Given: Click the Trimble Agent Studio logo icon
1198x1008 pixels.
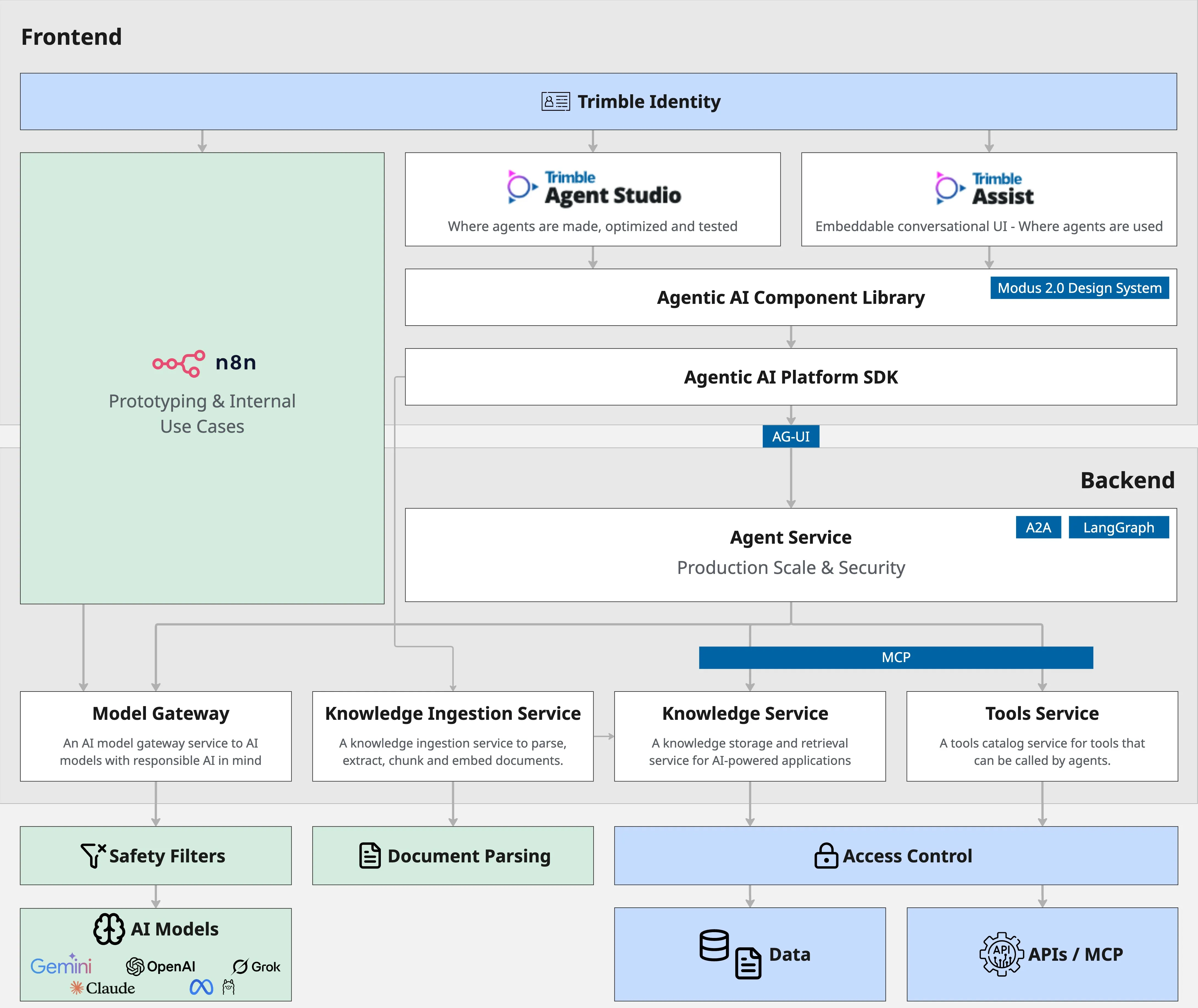Looking at the screenshot, I should tap(522, 187).
